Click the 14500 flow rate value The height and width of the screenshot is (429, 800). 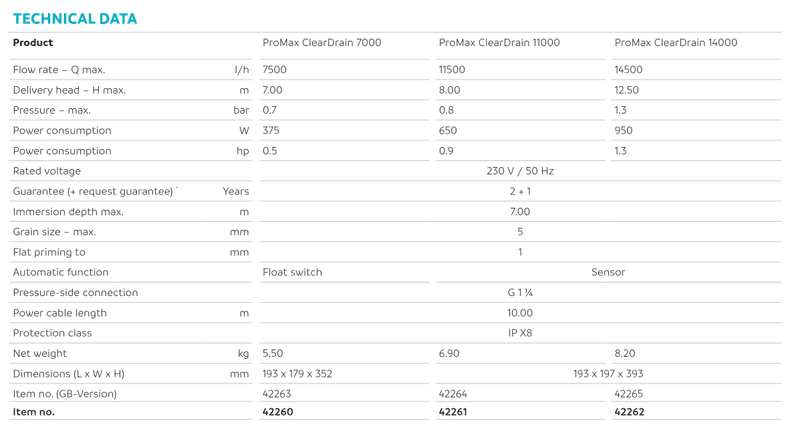coord(629,70)
